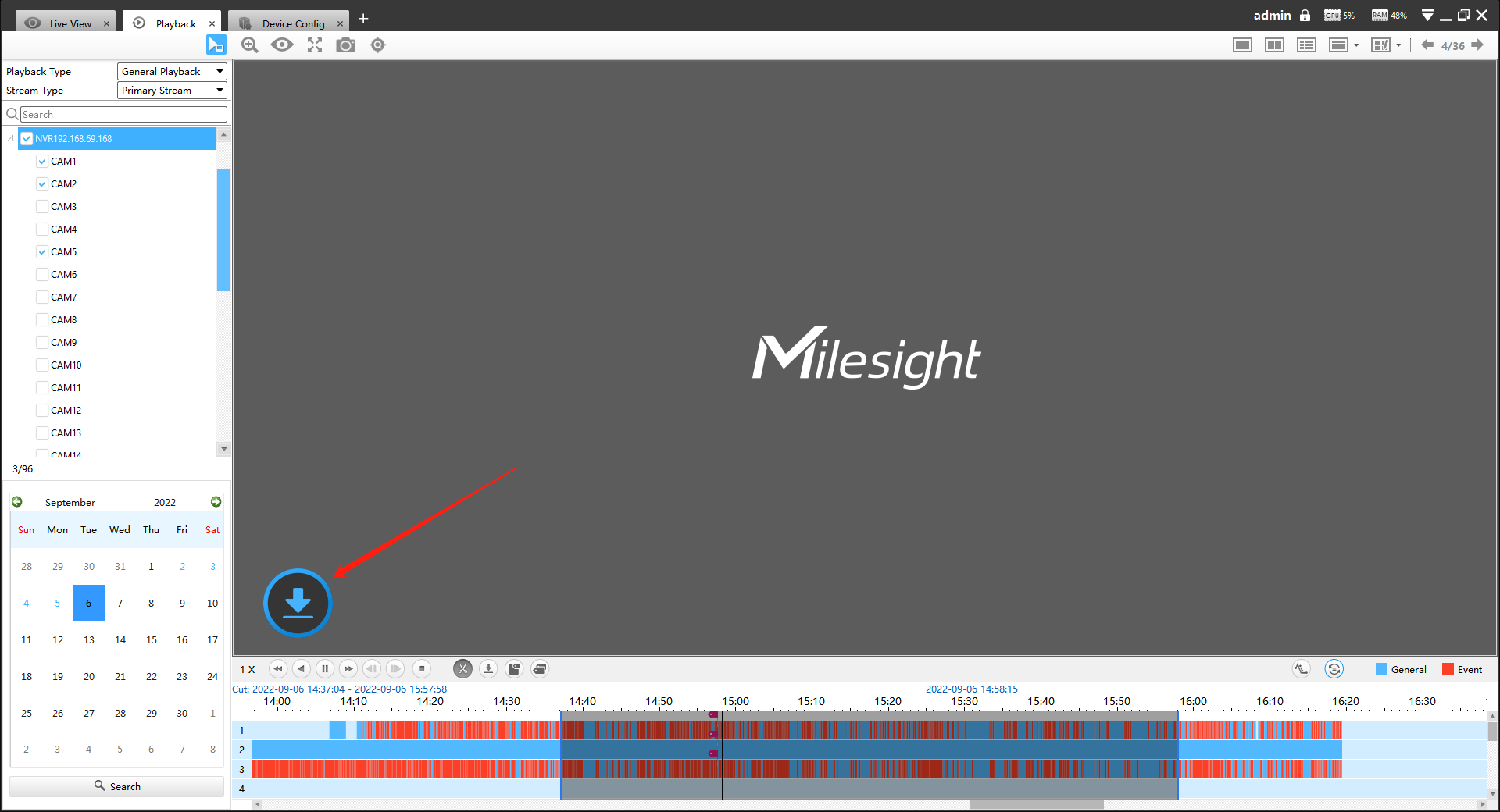Select the asymmetric multi-window layout icon
This screenshot has height=812, width=1500.
(1338, 45)
